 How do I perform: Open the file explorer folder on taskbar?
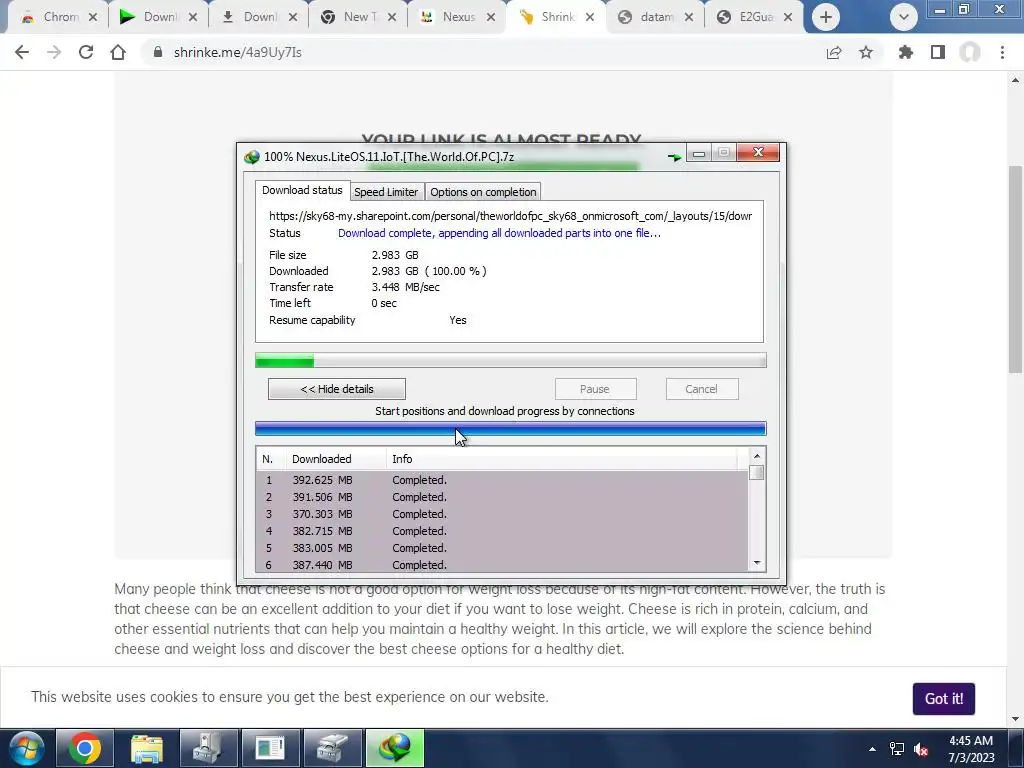point(146,748)
